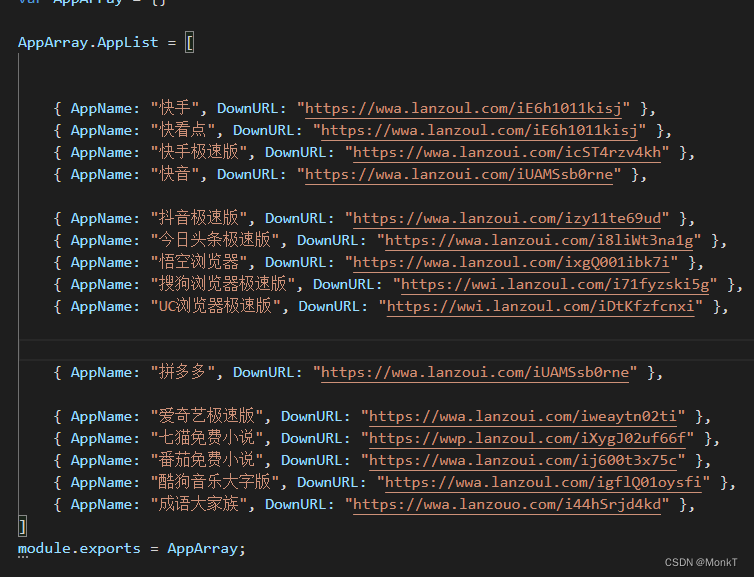
Task: Follow the izy11te69ud link for 抖音极速版
Action: tap(507, 218)
